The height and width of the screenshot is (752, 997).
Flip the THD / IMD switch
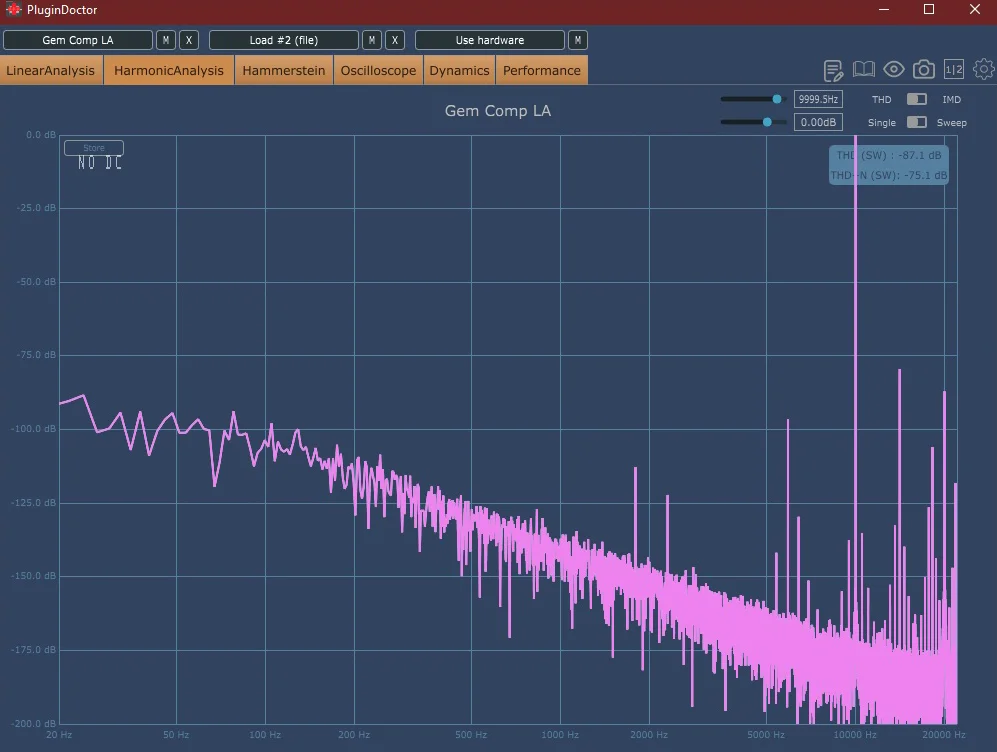[916, 99]
